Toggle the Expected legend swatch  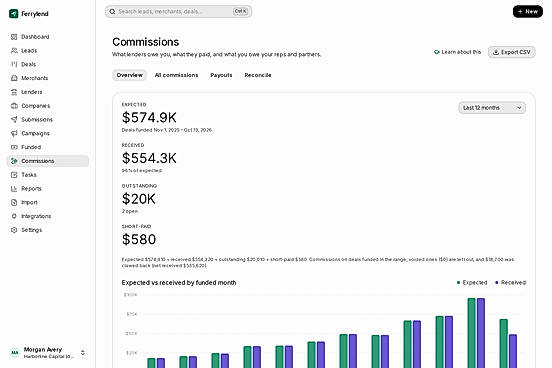click(458, 282)
